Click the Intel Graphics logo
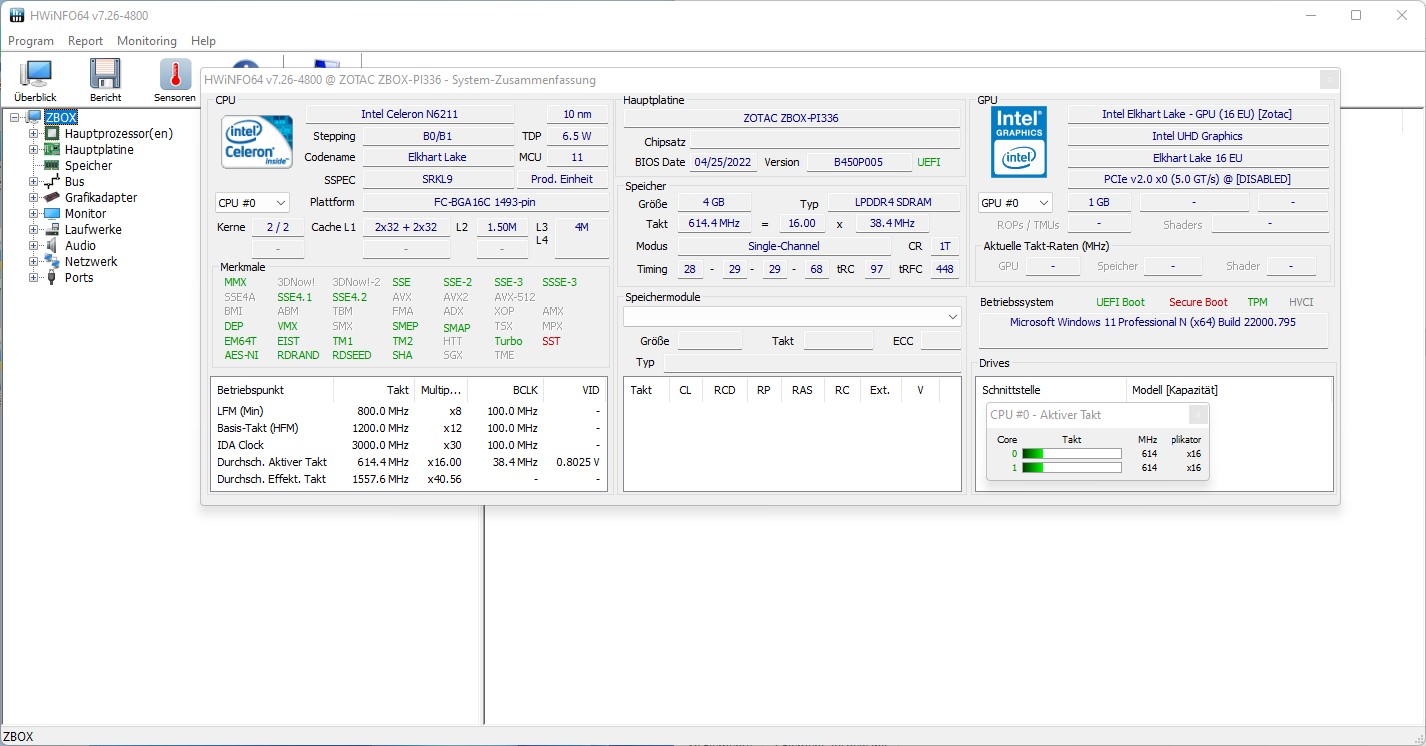Screen dimensions: 1426x746 [1019, 142]
